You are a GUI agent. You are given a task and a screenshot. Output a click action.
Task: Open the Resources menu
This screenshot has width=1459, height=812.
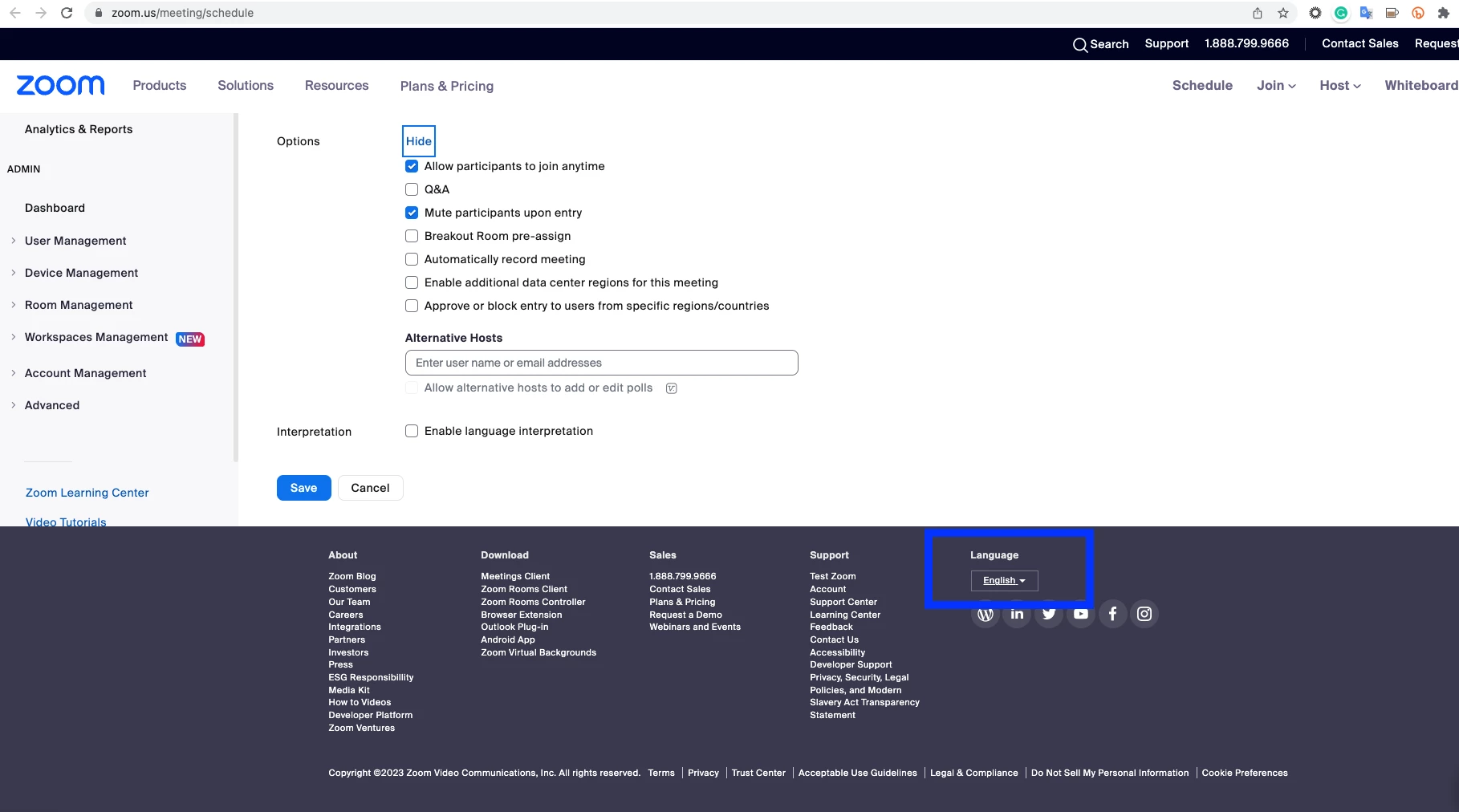click(337, 85)
